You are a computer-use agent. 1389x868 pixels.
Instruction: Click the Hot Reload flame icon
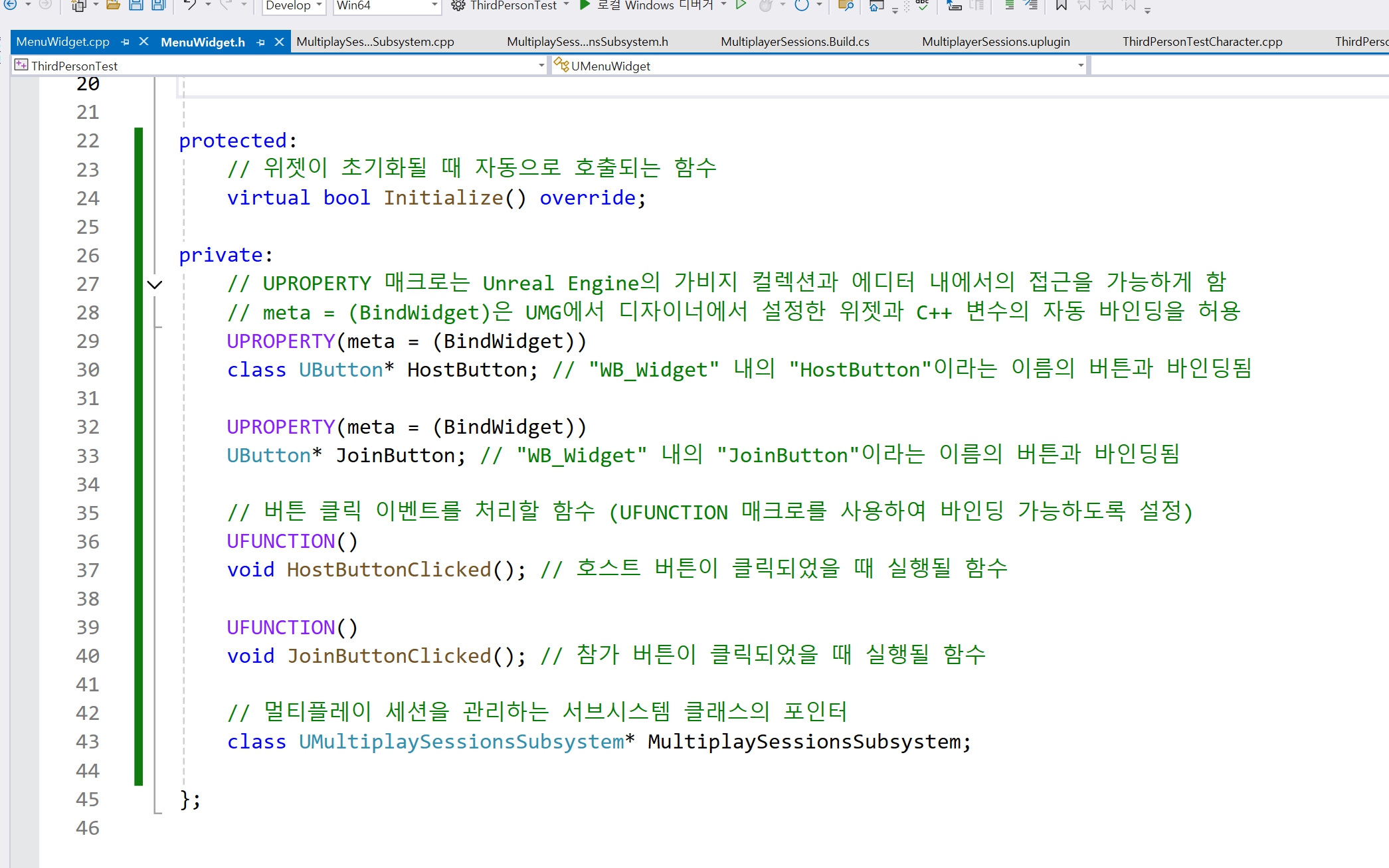click(766, 5)
